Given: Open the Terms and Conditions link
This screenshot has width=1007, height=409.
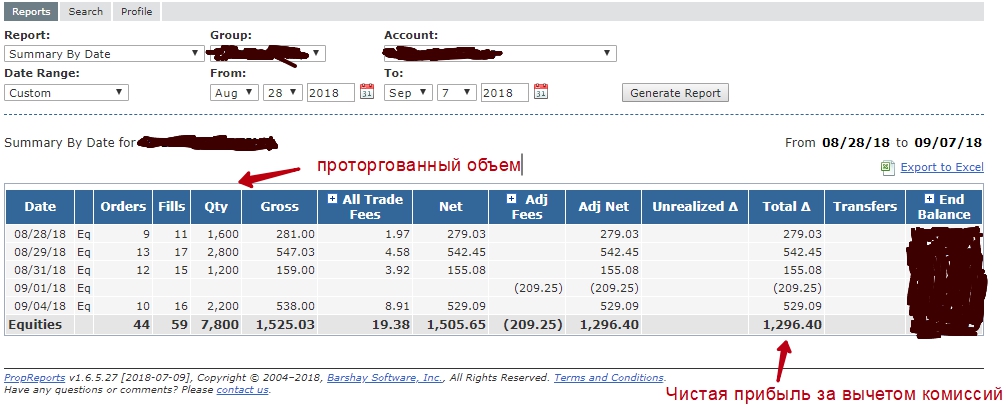Looking at the screenshot, I should coord(608,378).
